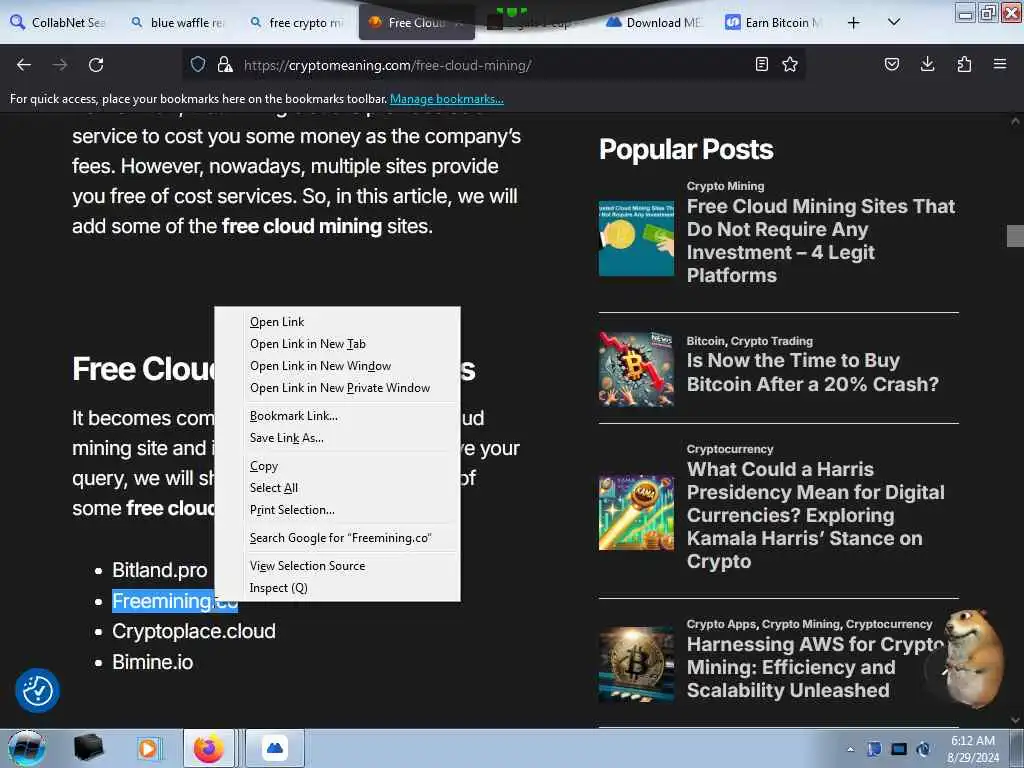Screen dimensions: 1024x768
Task: Open a new tab with plus button
Action: coord(853,23)
